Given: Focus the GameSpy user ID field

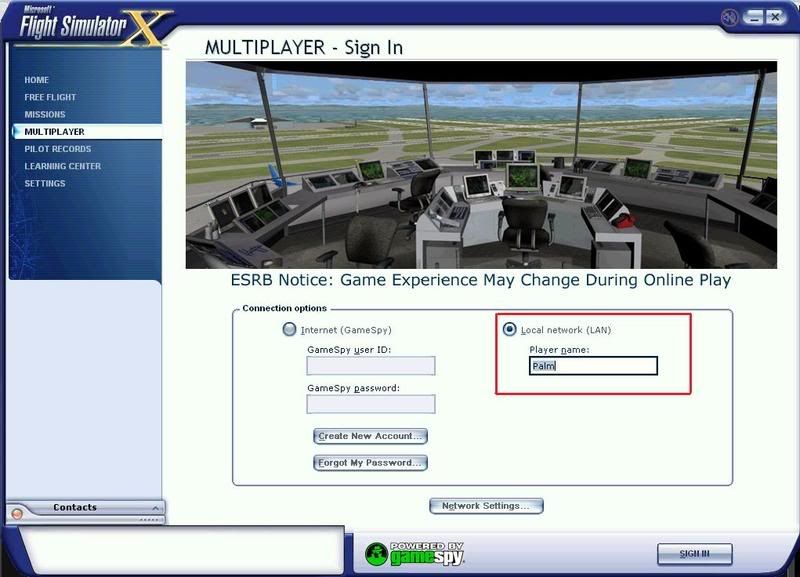Looking at the screenshot, I should coord(371,366).
